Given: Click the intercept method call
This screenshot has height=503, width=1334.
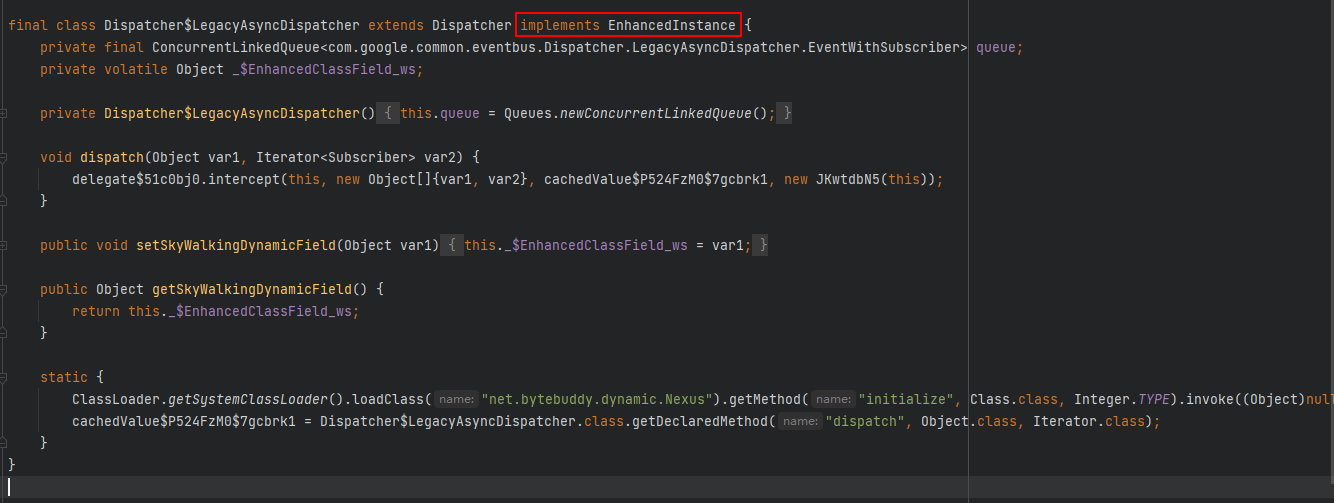Looking at the screenshot, I should (x=244, y=179).
